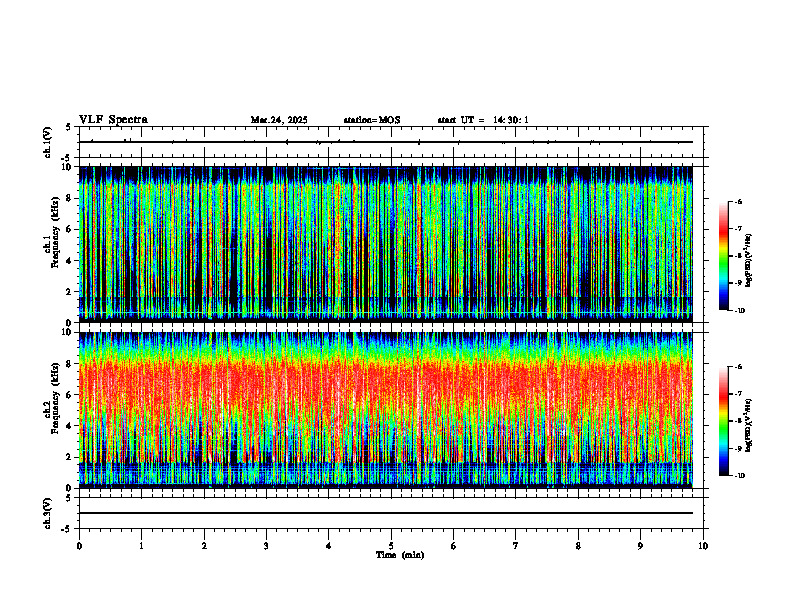Click the "ch.3(V)" axis label

coord(48,513)
